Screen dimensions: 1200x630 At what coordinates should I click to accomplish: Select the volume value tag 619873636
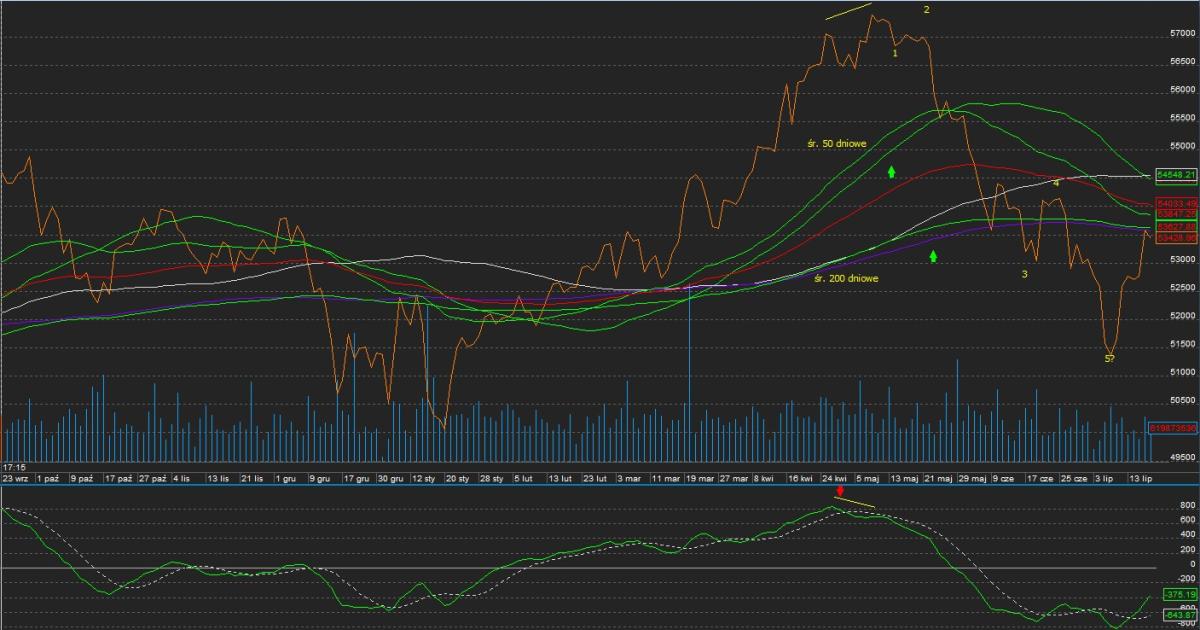(1174, 427)
